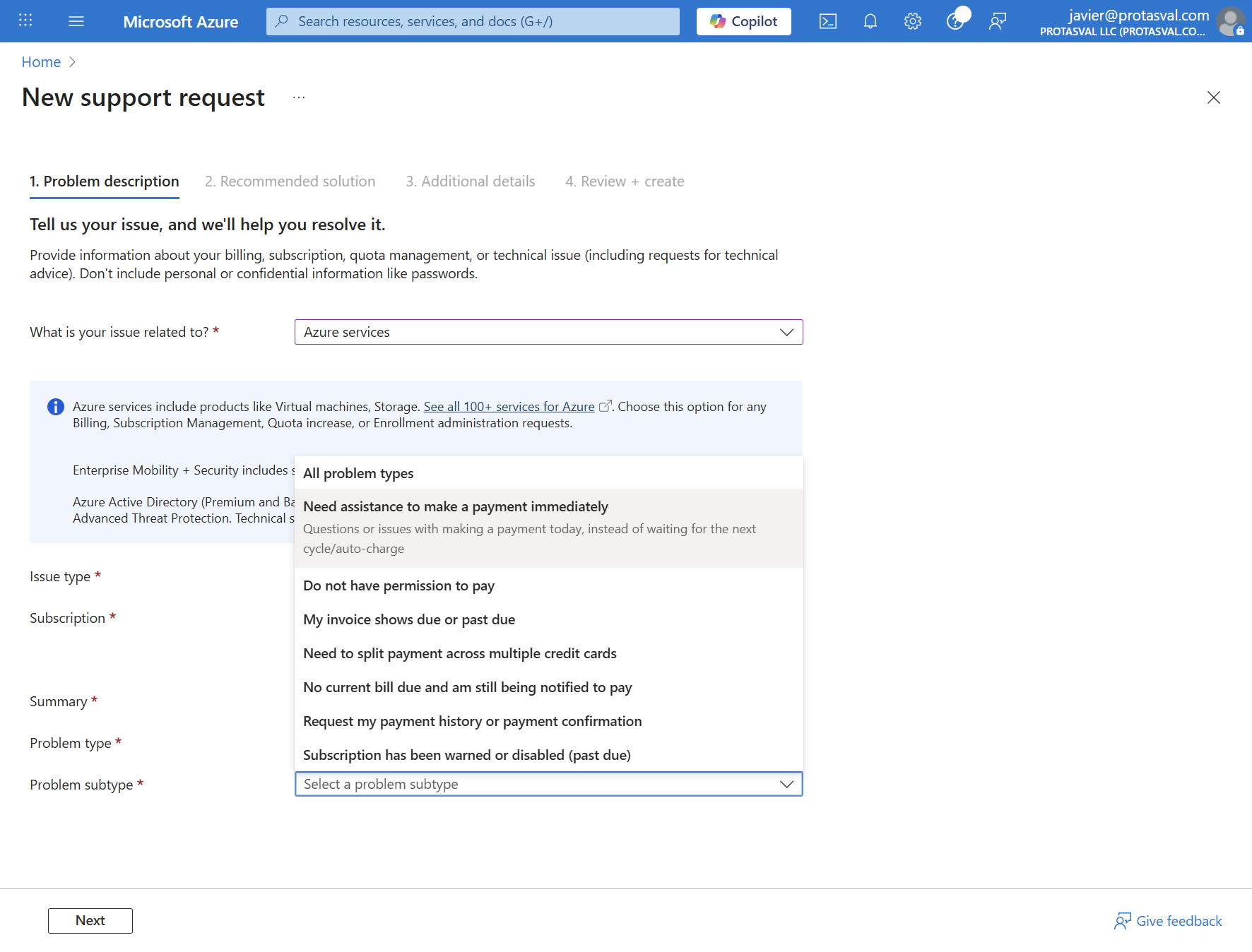Open portal settings gear
This screenshot has height=952, width=1252.
click(913, 21)
